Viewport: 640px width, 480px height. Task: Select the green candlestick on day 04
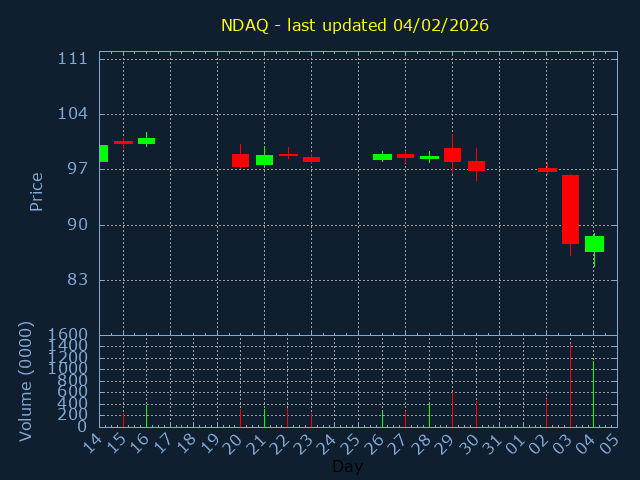pyautogui.click(x=594, y=244)
